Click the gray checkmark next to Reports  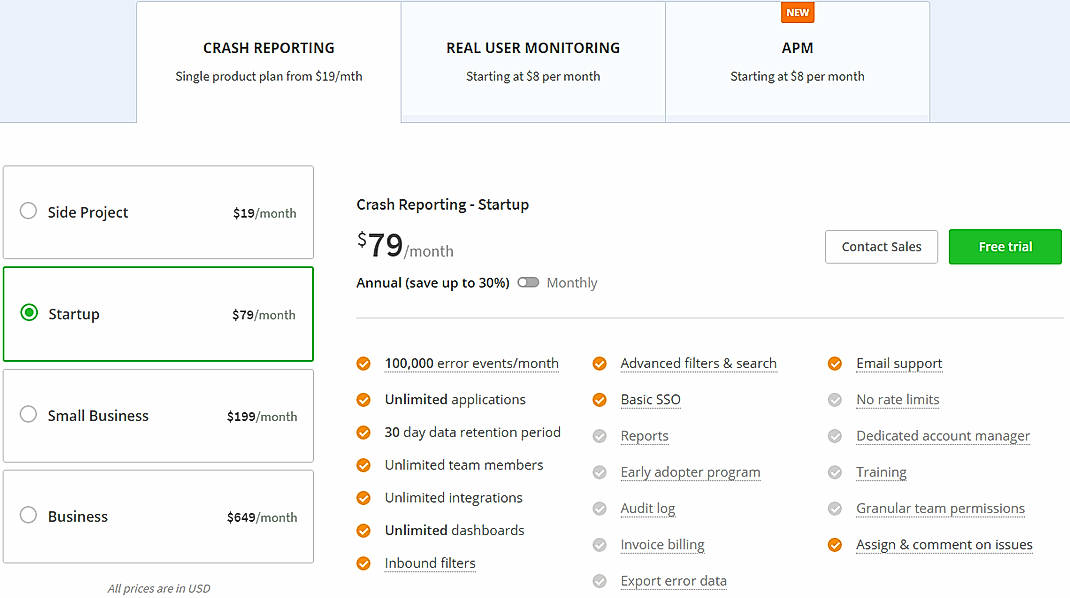(x=599, y=436)
